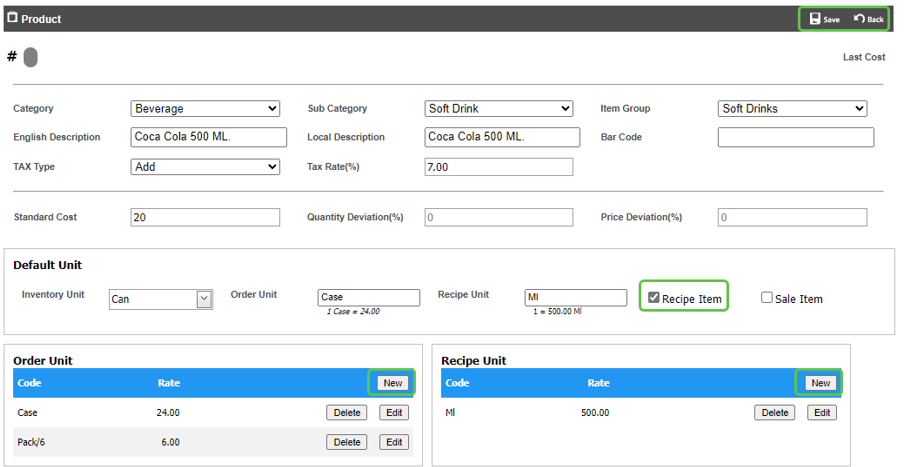The height and width of the screenshot is (467, 913).
Task: Edit the Ml recipe unit
Action: 821,412
